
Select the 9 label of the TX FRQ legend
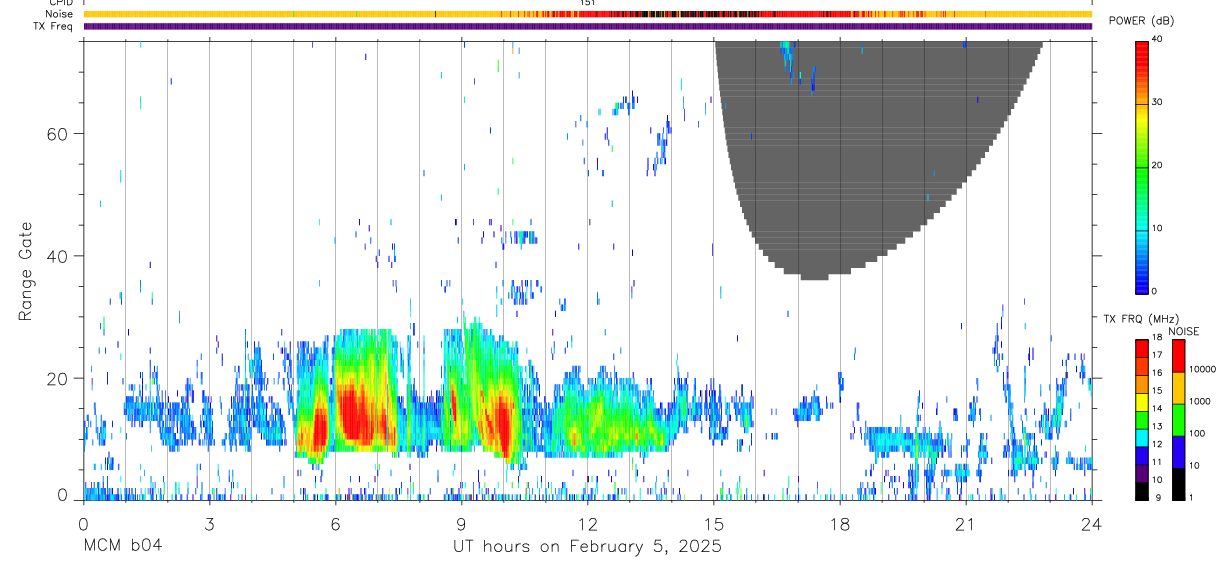pos(1158,497)
